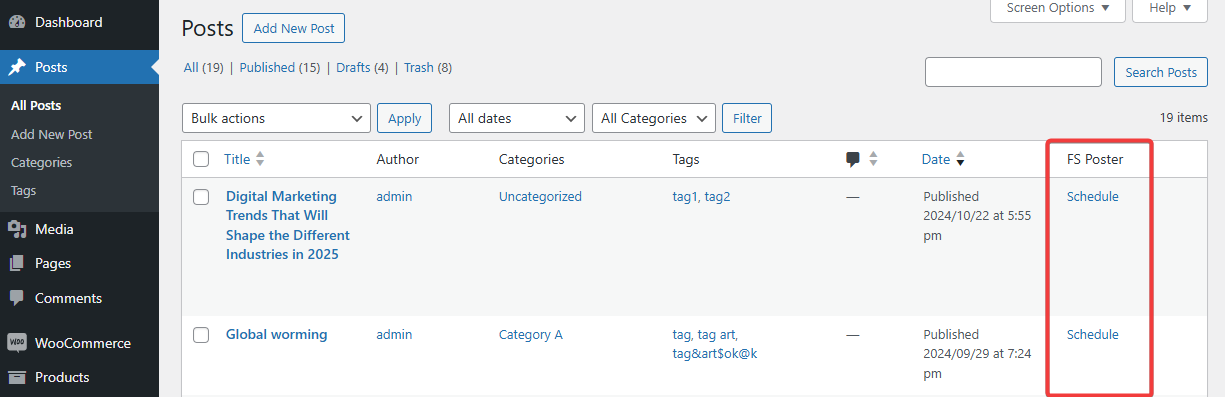Focus the search posts input field
1225x397 pixels.
[x=1013, y=72]
